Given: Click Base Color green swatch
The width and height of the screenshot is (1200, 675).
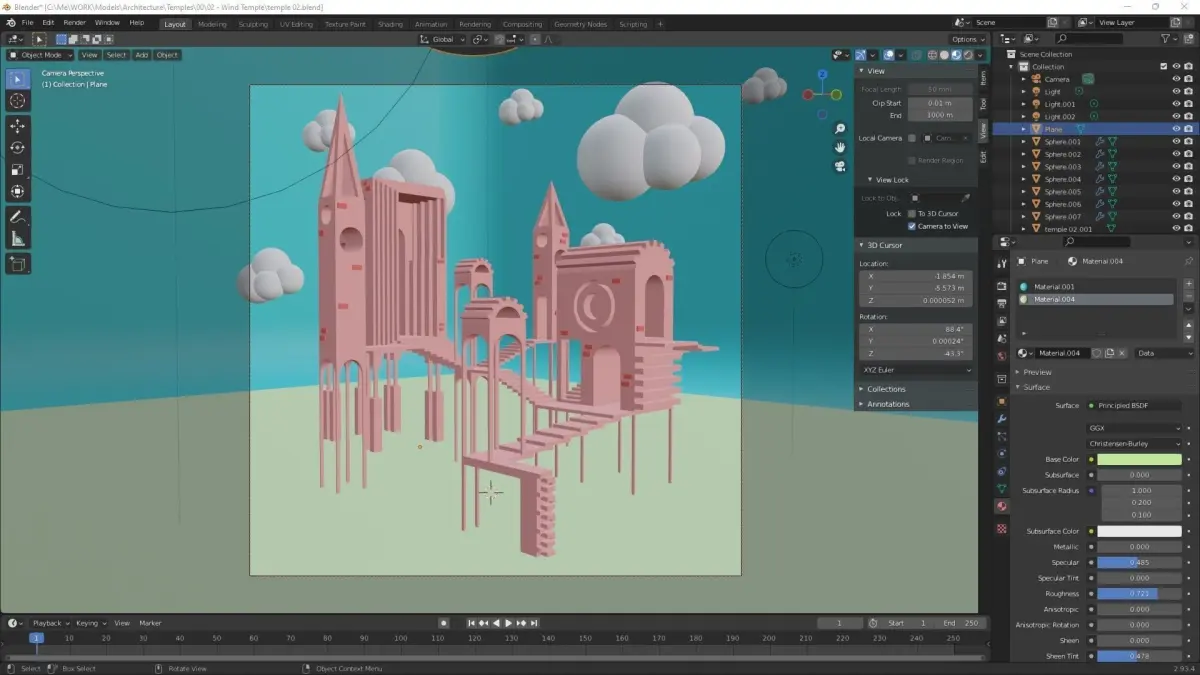Looking at the screenshot, I should pyautogui.click(x=1140, y=459).
